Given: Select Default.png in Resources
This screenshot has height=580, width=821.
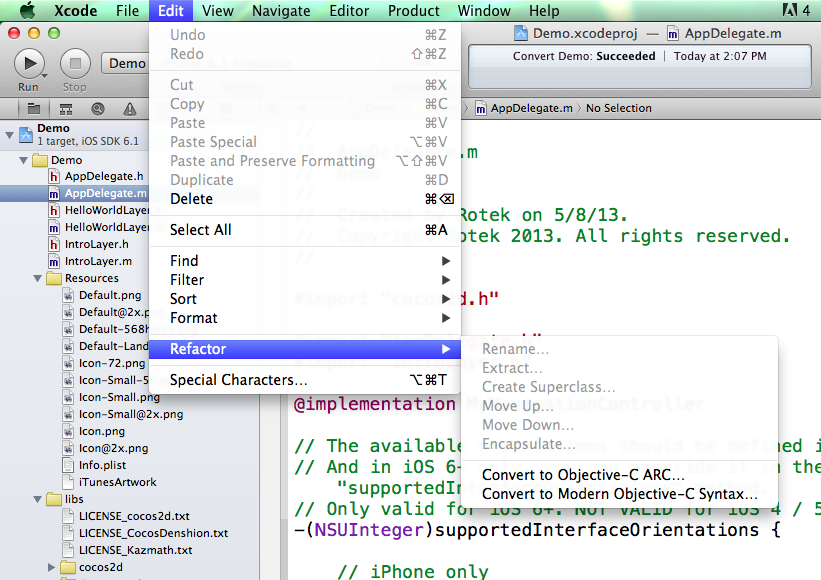Looking at the screenshot, I should (x=110, y=295).
